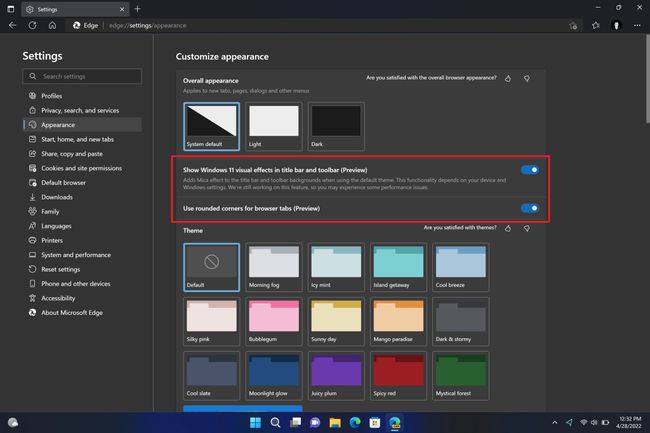Screen dimensions: 650x433
Task: Select Appearance in settings sidebar
Action: (82, 125)
